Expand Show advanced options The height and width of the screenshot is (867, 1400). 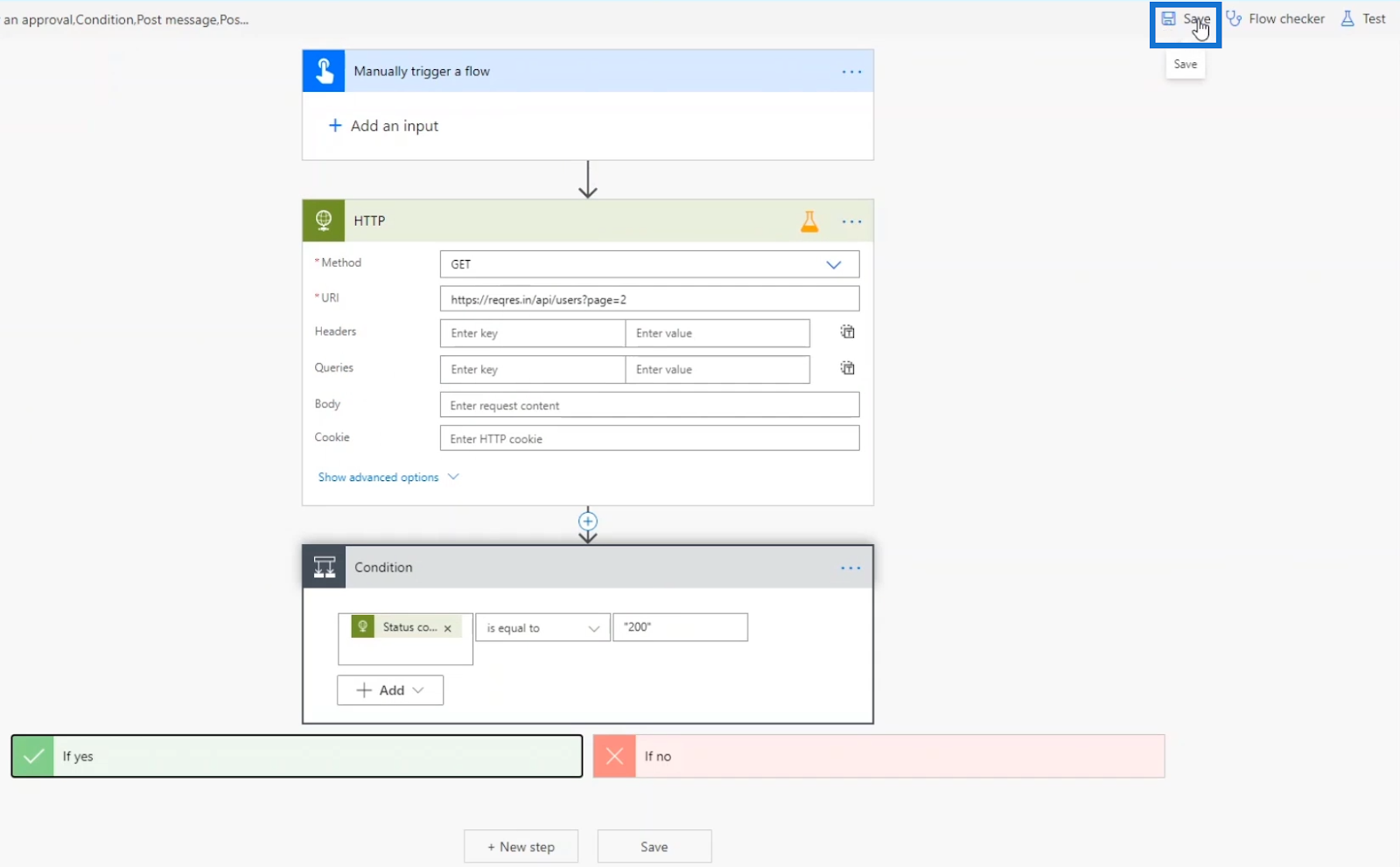(x=388, y=478)
